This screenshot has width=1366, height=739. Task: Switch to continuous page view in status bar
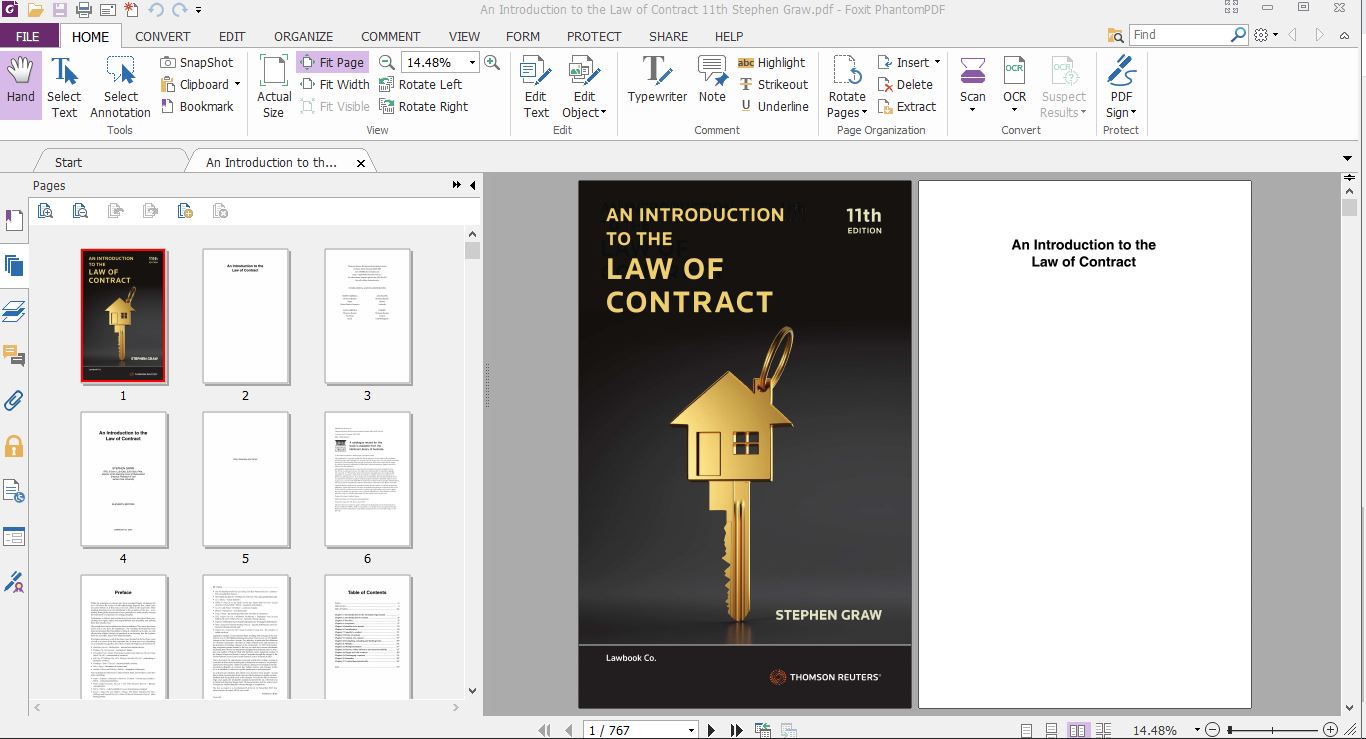(1052, 730)
